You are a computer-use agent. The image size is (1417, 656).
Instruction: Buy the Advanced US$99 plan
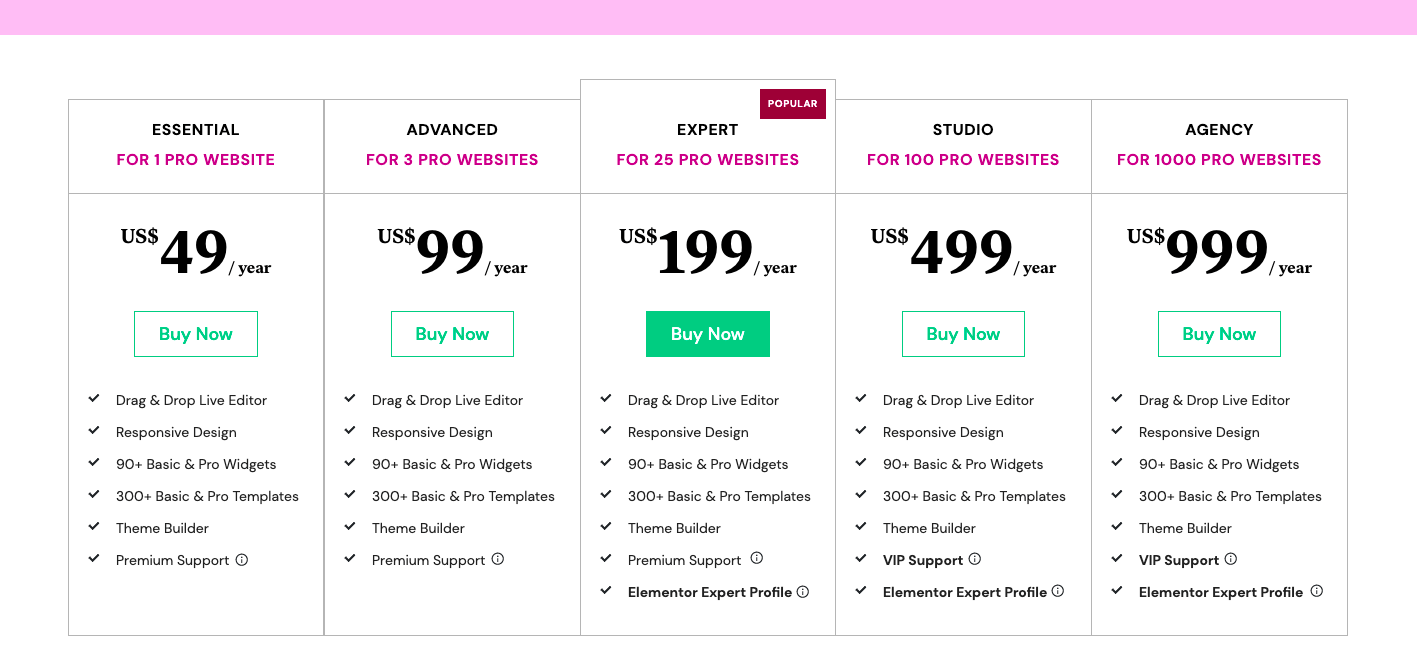(x=452, y=334)
